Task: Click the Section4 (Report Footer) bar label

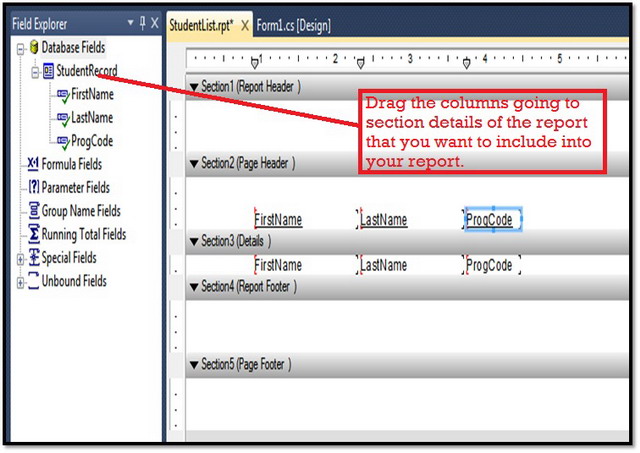Action: (x=249, y=287)
